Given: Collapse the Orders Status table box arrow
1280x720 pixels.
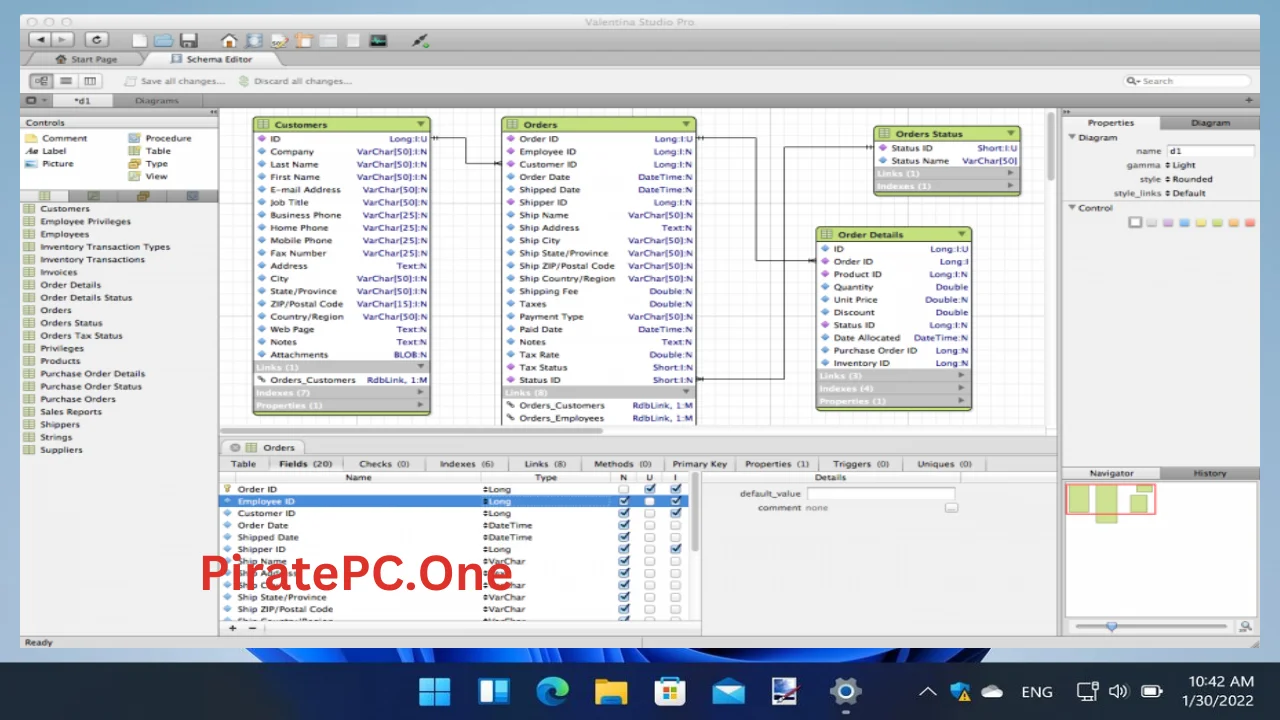Looking at the screenshot, I should coord(1010,133).
